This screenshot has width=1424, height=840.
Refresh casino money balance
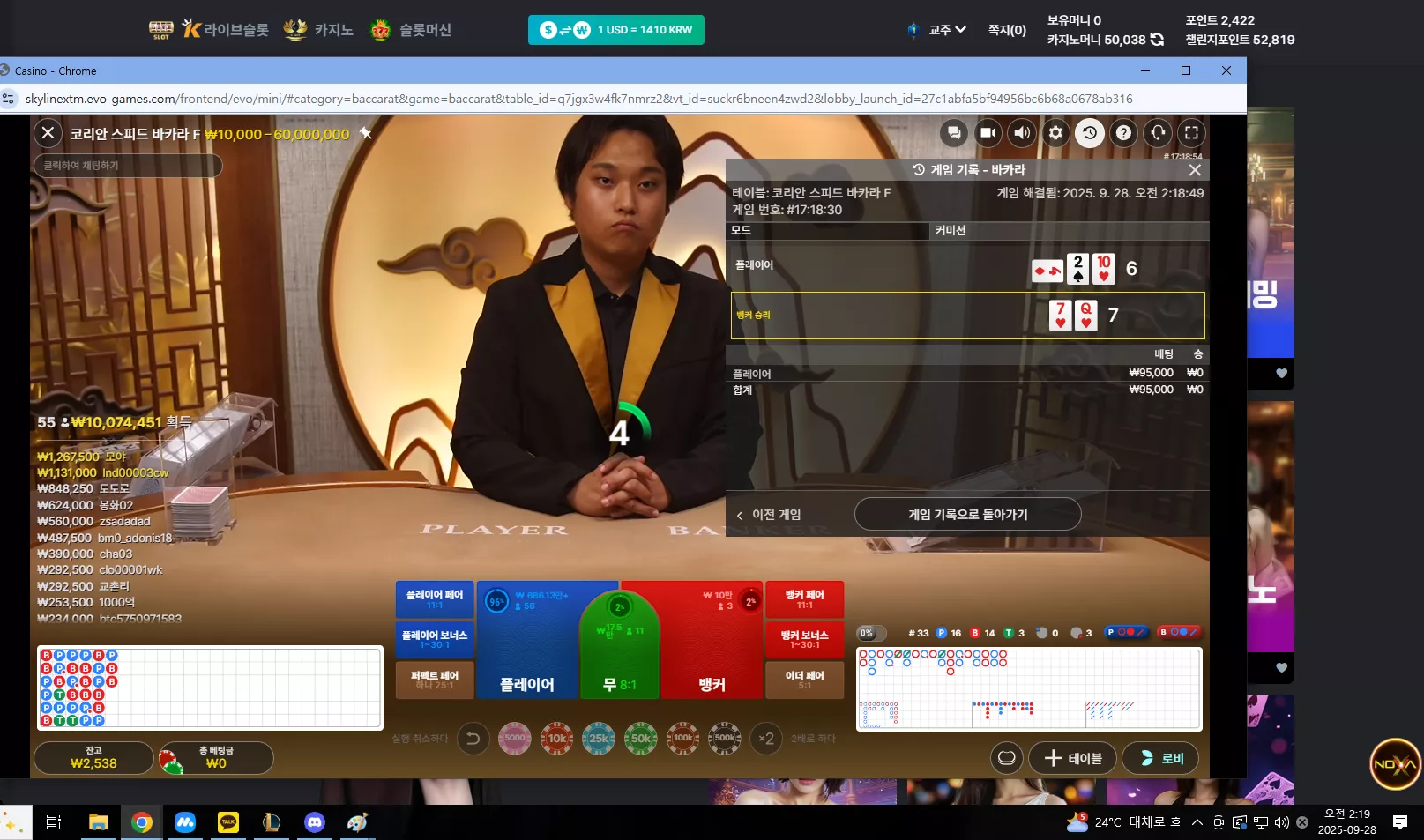point(1157,40)
